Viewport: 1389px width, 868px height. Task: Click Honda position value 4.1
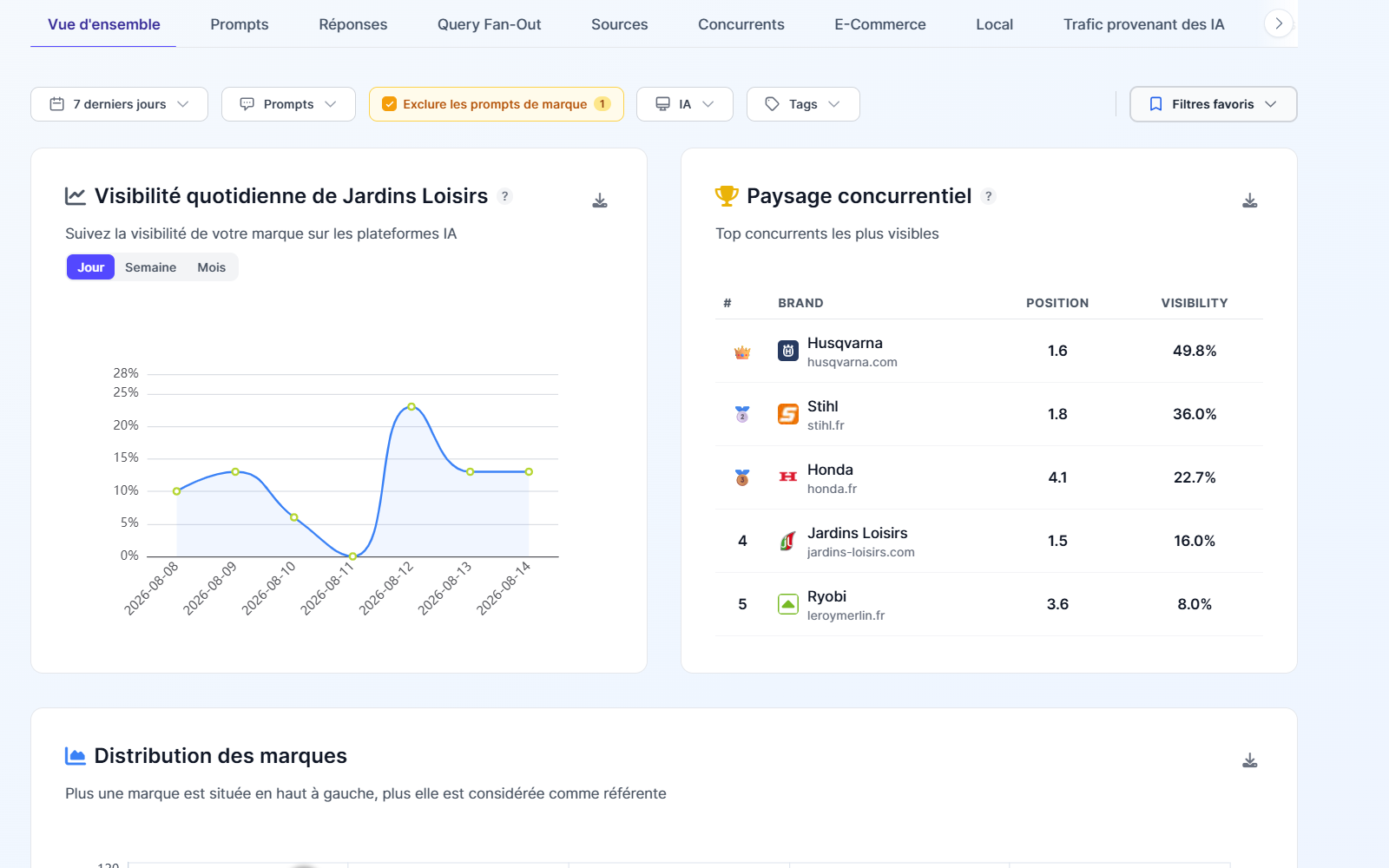click(1057, 477)
